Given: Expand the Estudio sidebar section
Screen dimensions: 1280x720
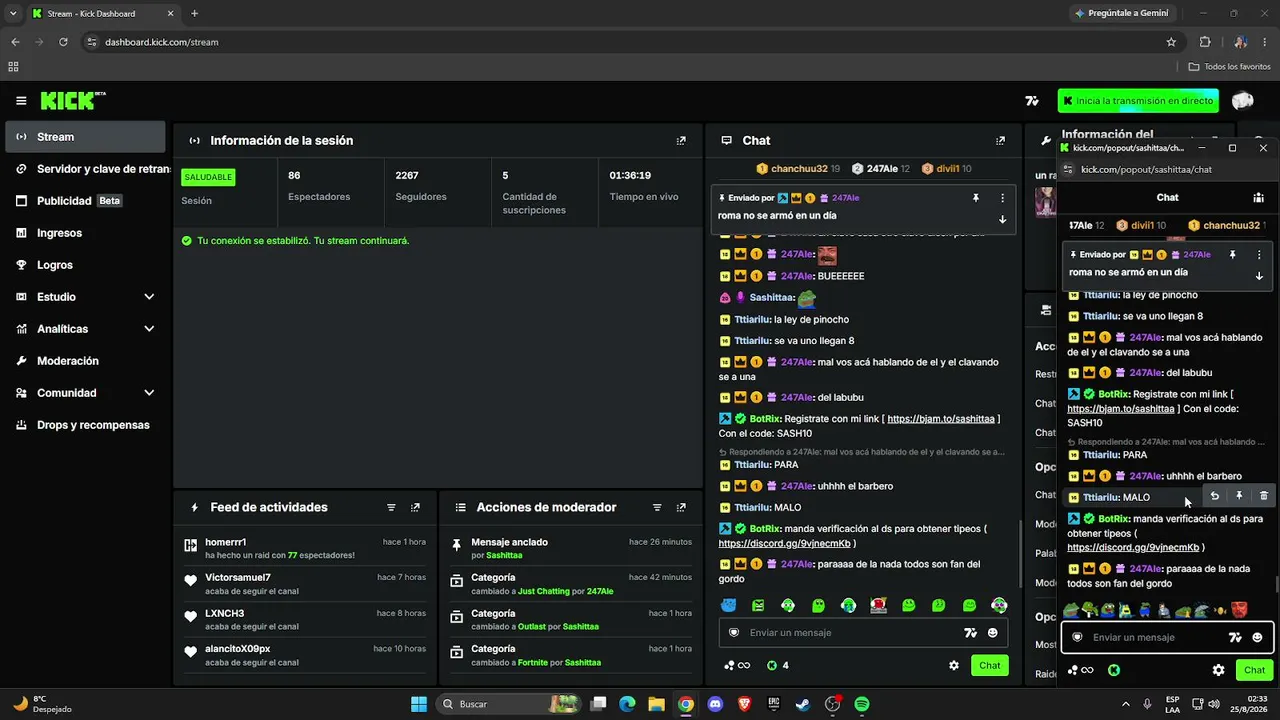Looking at the screenshot, I should tap(149, 297).
